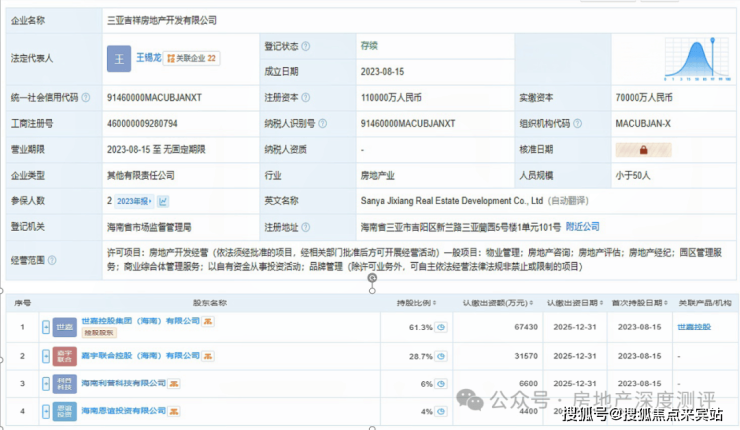Image resolution: width=740 pixels, height=430 pixels.
Task: Click the 嘉宇联合 shareholder logo
Action: pos(65,356)
